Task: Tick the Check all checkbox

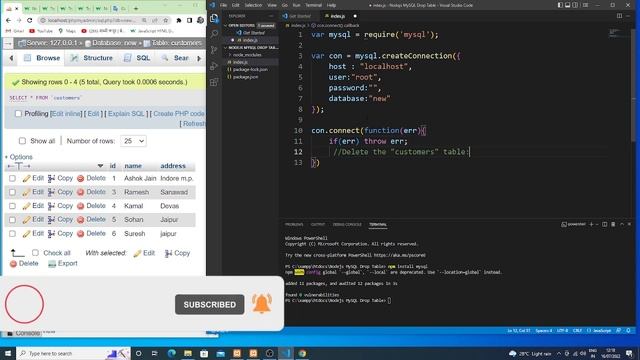Action: click(x=35, y=253)
